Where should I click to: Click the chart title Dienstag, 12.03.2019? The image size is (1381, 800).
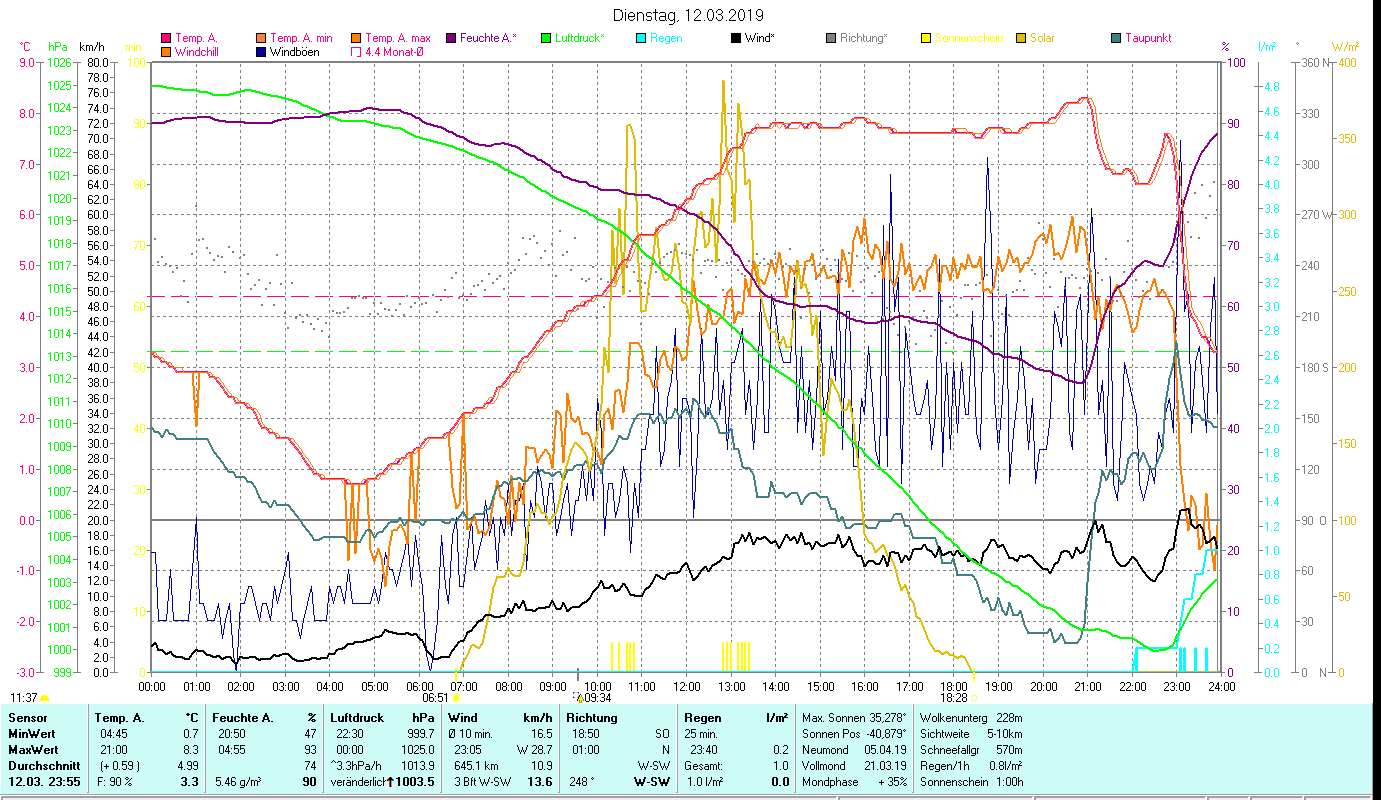pyautogui.click(x=687, y=15)
